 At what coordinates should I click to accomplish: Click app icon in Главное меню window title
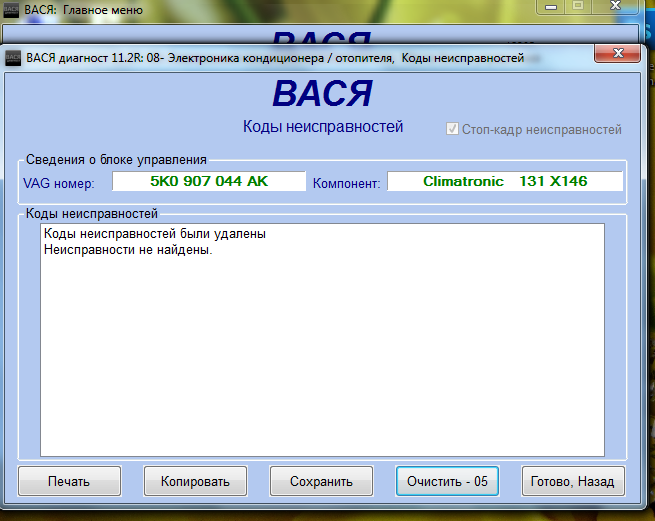pyautogui.click(x=11, y=10)
